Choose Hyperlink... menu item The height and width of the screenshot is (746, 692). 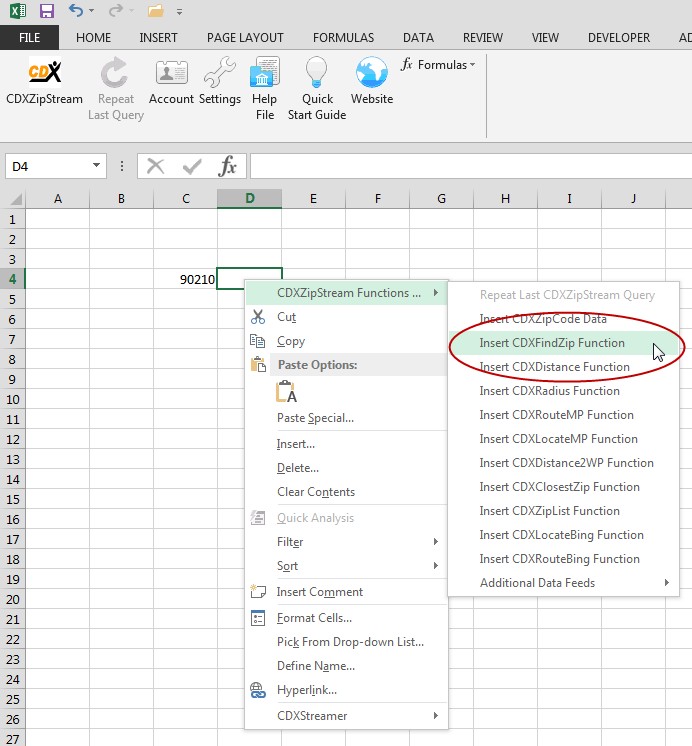pyautogui.click(x=347, y=690)
